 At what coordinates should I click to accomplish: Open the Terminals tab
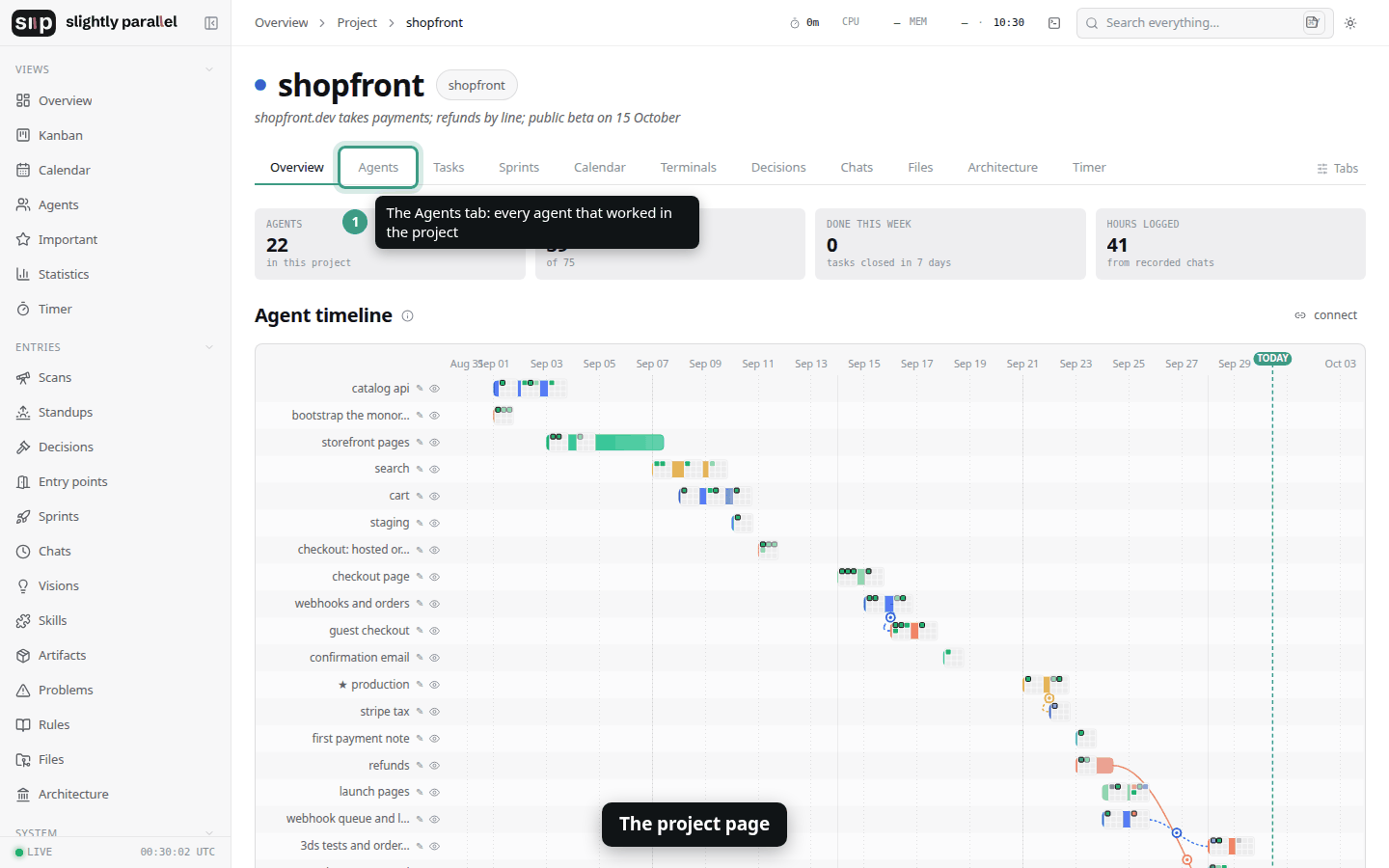pos(689,167)
